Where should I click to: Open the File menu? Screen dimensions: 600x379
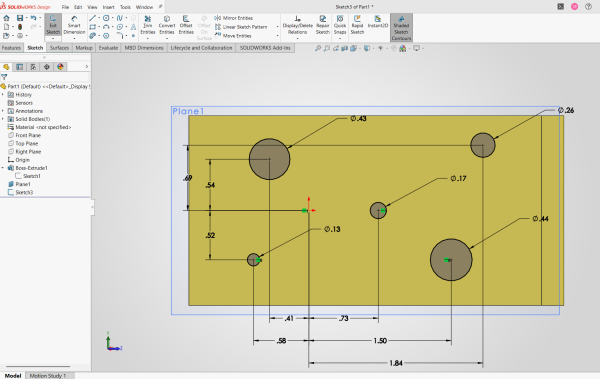coord(65,7)
